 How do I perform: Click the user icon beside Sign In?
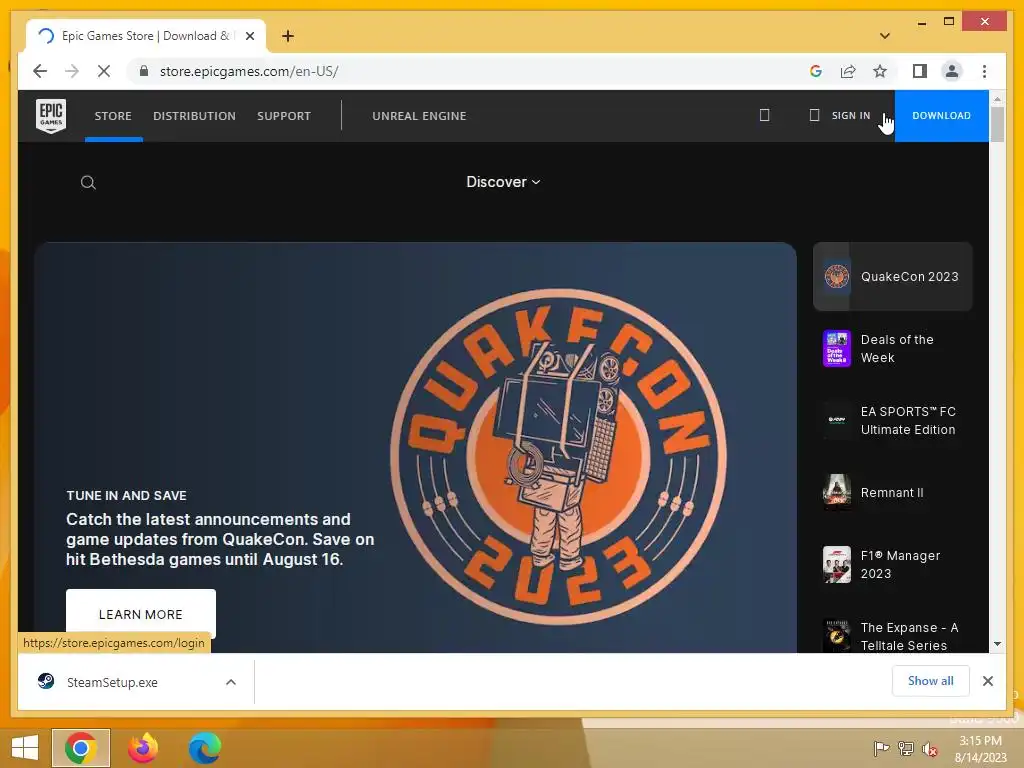[x=814, y=116]
